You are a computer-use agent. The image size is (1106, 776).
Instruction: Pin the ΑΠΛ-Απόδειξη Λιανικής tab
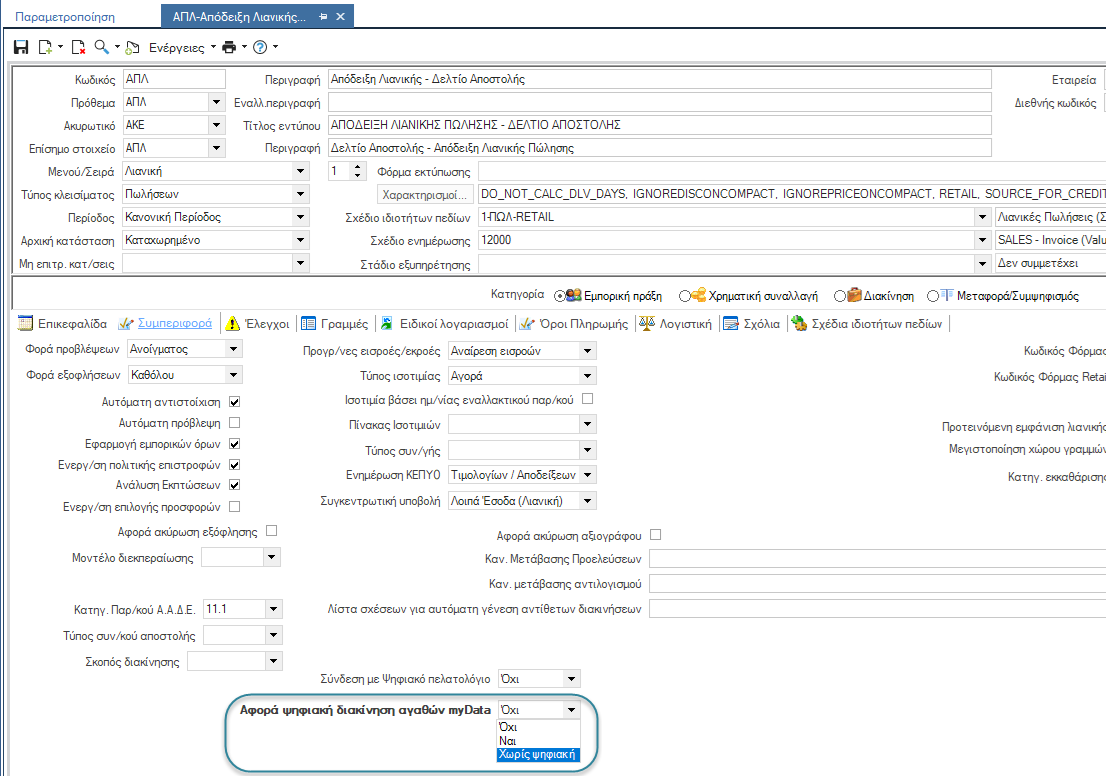click(x=323, y=16)
